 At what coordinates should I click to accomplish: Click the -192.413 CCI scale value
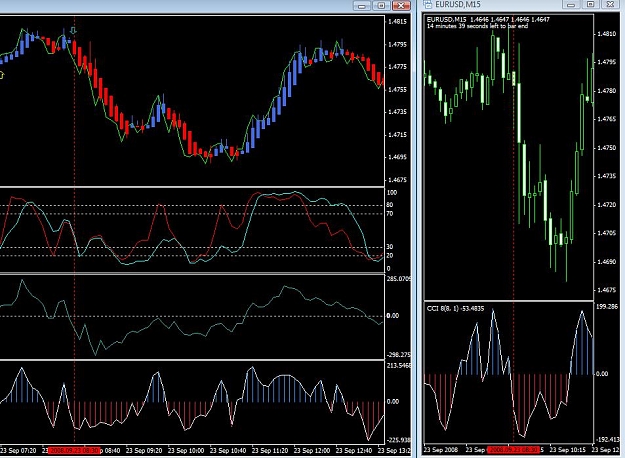click(x=607, y=439)
